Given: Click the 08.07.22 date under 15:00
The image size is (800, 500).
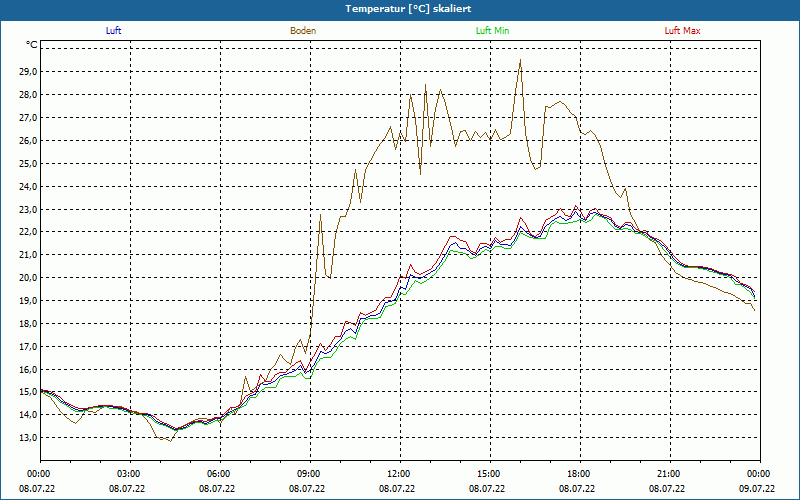Looking at the screenshot, I should [487, 489].
